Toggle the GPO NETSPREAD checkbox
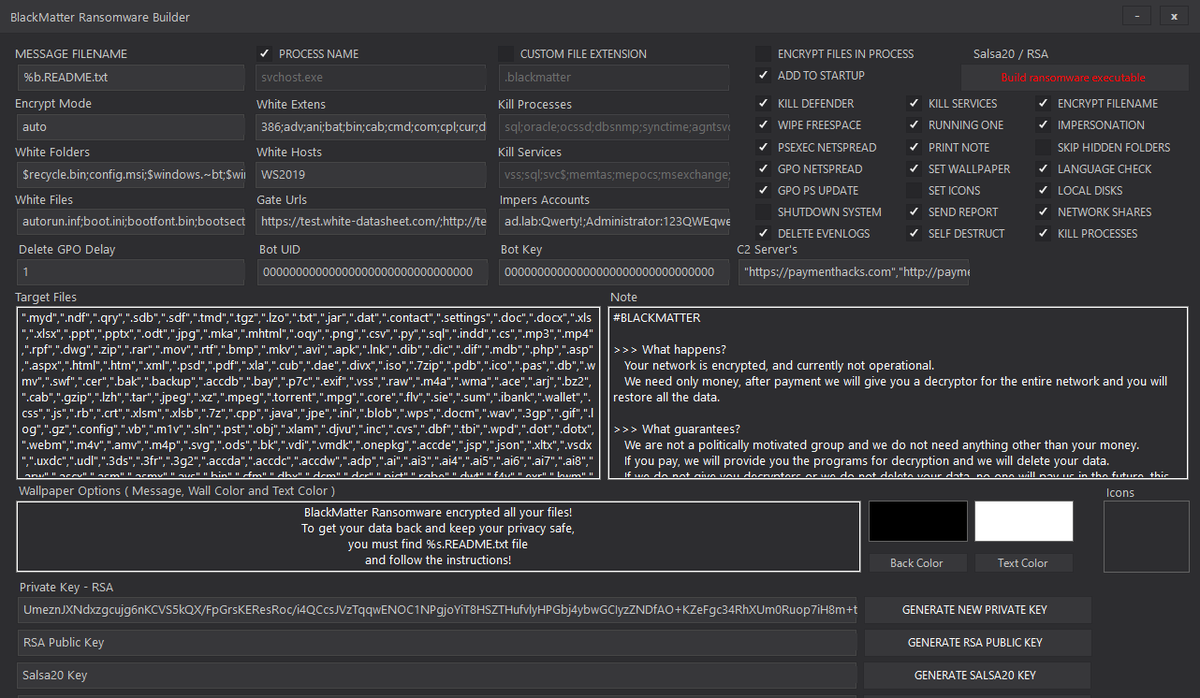This screenshot has height=698, width=1200. tap(764, 169)
